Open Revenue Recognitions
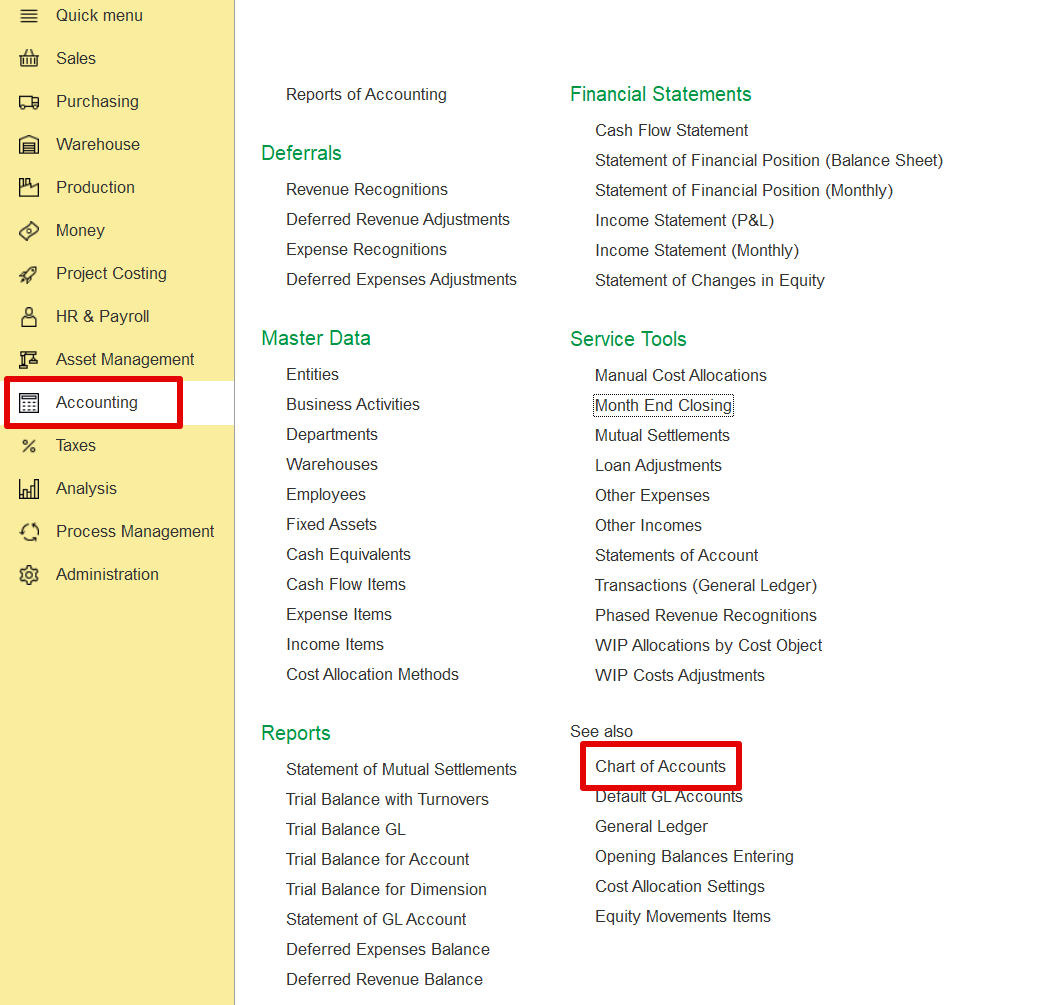This screenshot has width=1054, height=1005. point(367,190)
